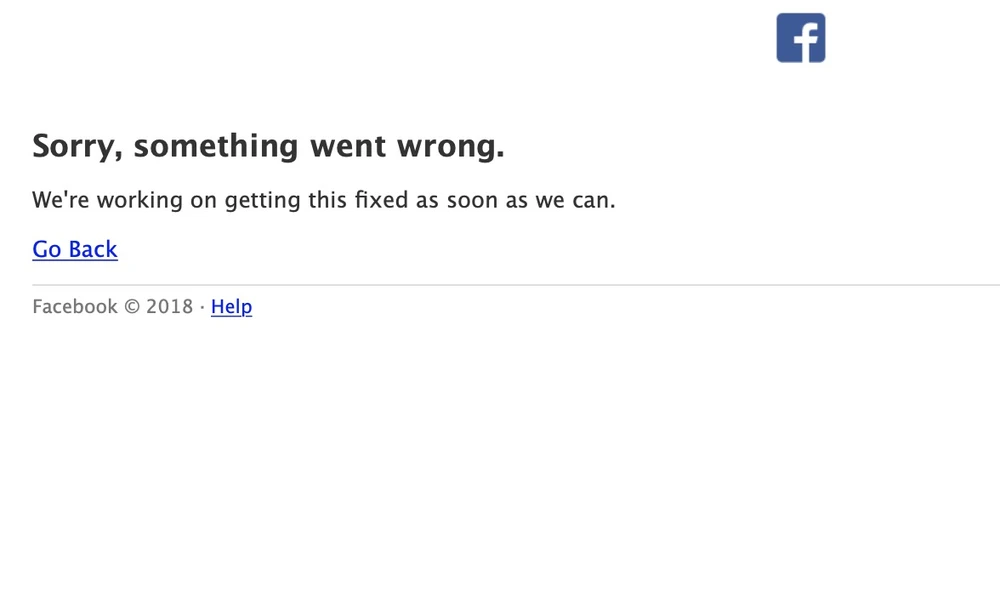Click the year "2018" in the footer

[169, 307]
